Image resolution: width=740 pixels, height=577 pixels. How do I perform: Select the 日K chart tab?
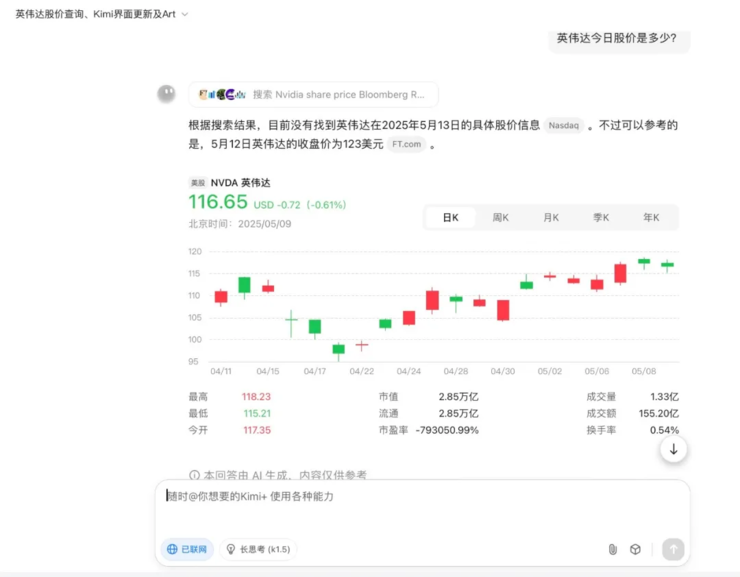coord(450,217)
